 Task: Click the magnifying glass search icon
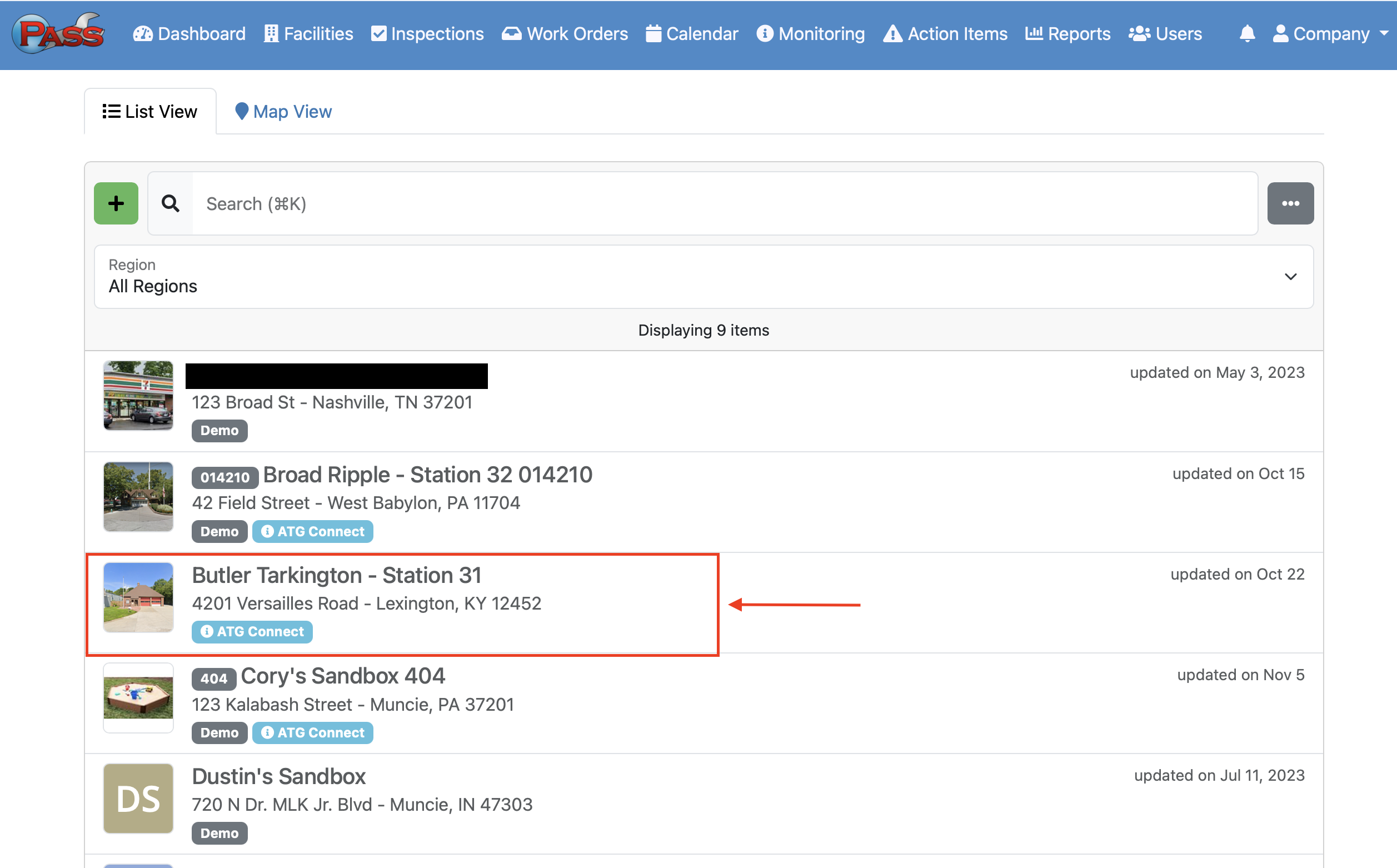pyautogui.click(x=171, y=203)
